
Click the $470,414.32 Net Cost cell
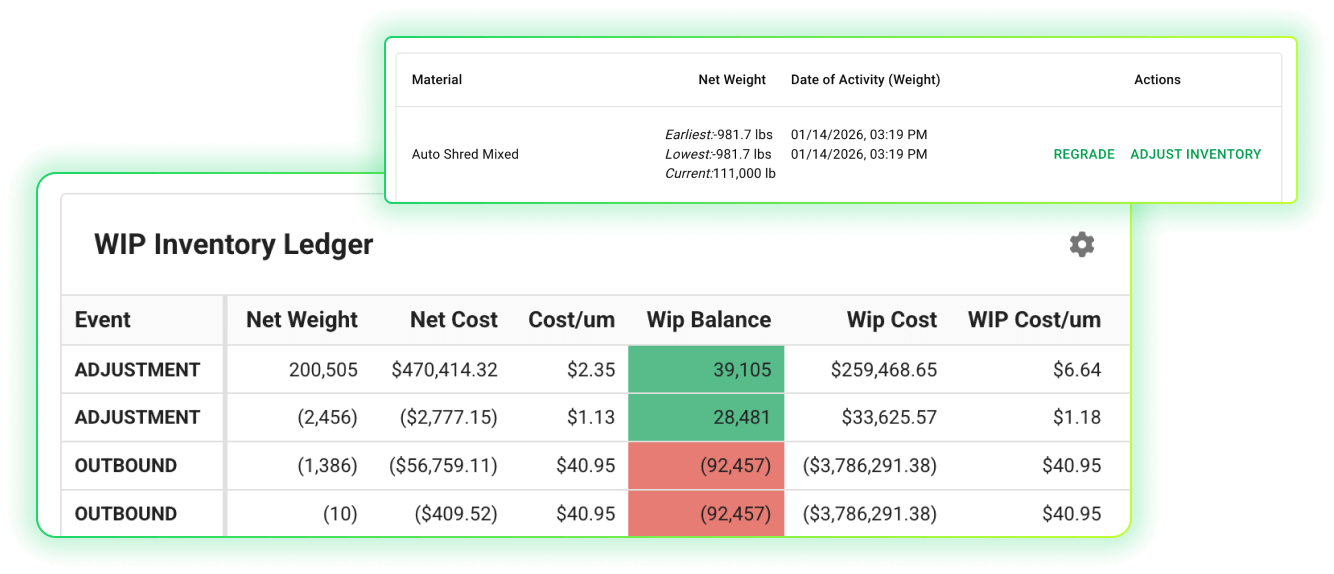point(444,370)
